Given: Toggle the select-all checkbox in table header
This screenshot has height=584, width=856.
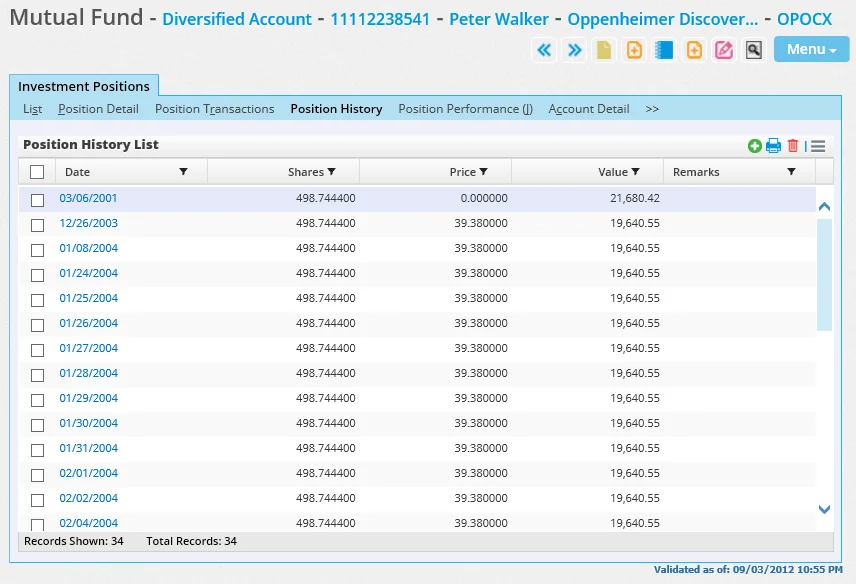Looking at the screenshot, I should [x=37, y=172].
